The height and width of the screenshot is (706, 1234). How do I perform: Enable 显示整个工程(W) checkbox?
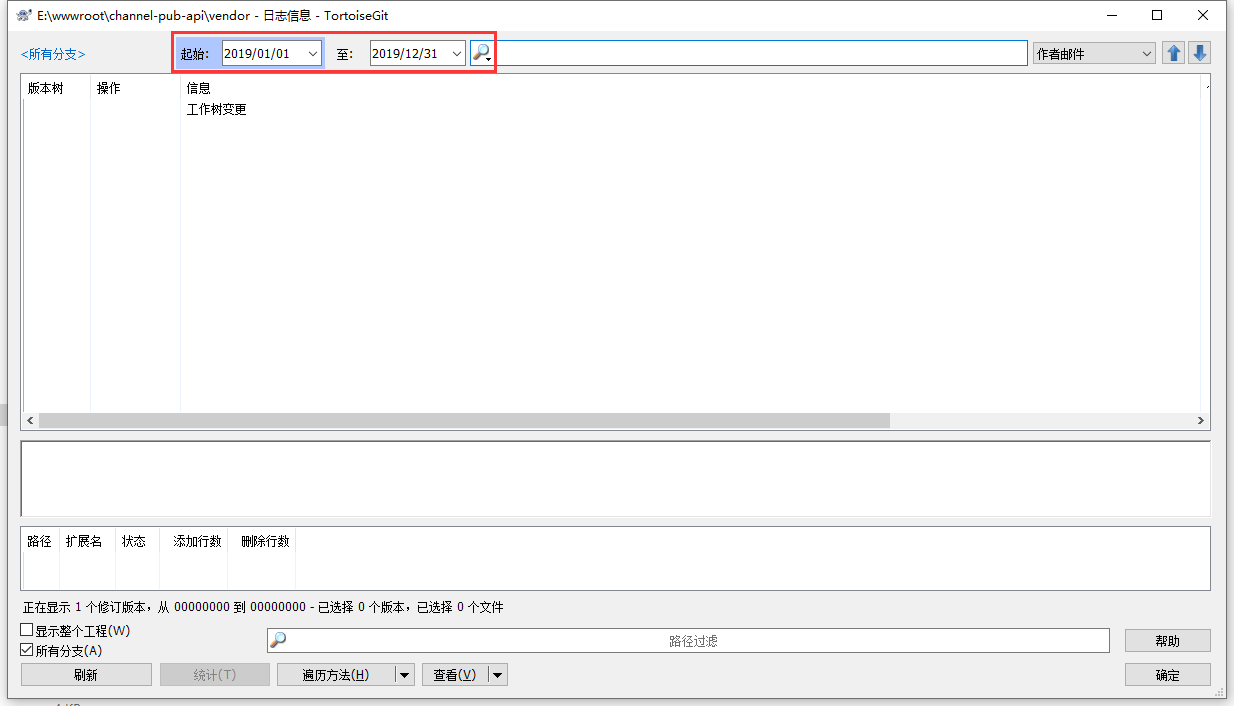coord(27,631)
